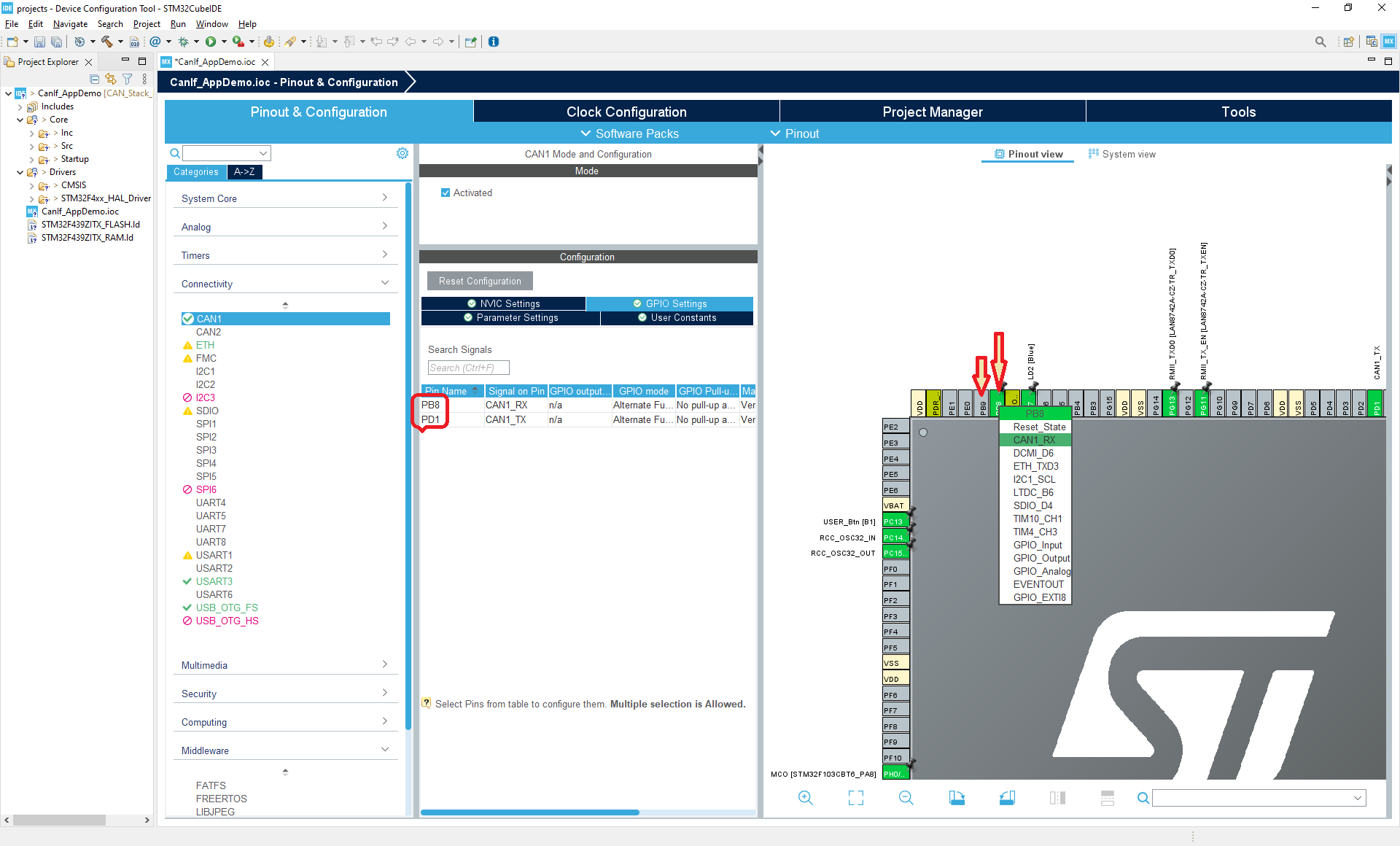Expand the Analog category
The width and height of the screenshot is (1400, 846).
pyautogui.click(x=285, y=227)
